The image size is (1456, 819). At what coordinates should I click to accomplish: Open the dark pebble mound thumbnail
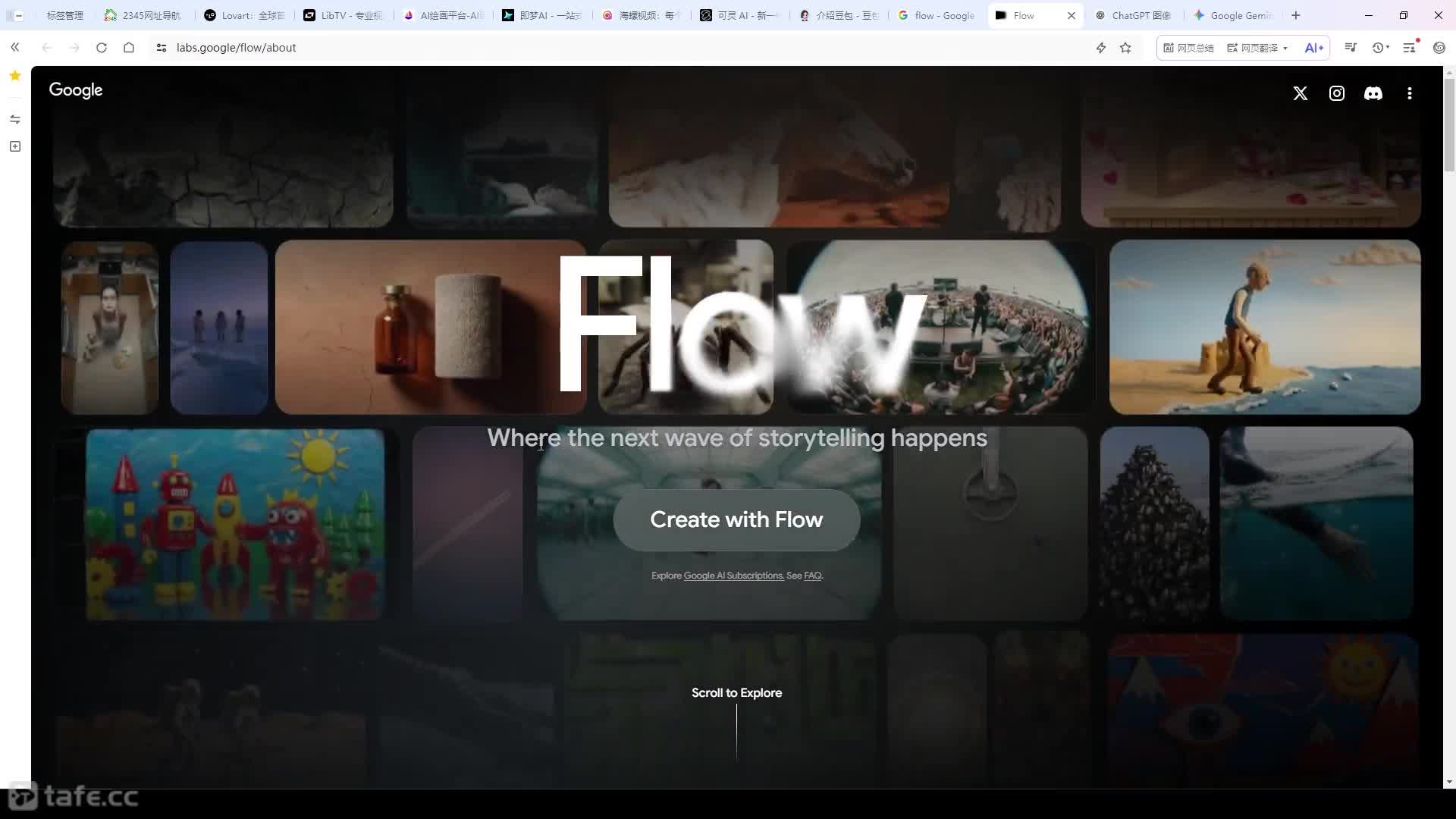(x=1155, y=523)
